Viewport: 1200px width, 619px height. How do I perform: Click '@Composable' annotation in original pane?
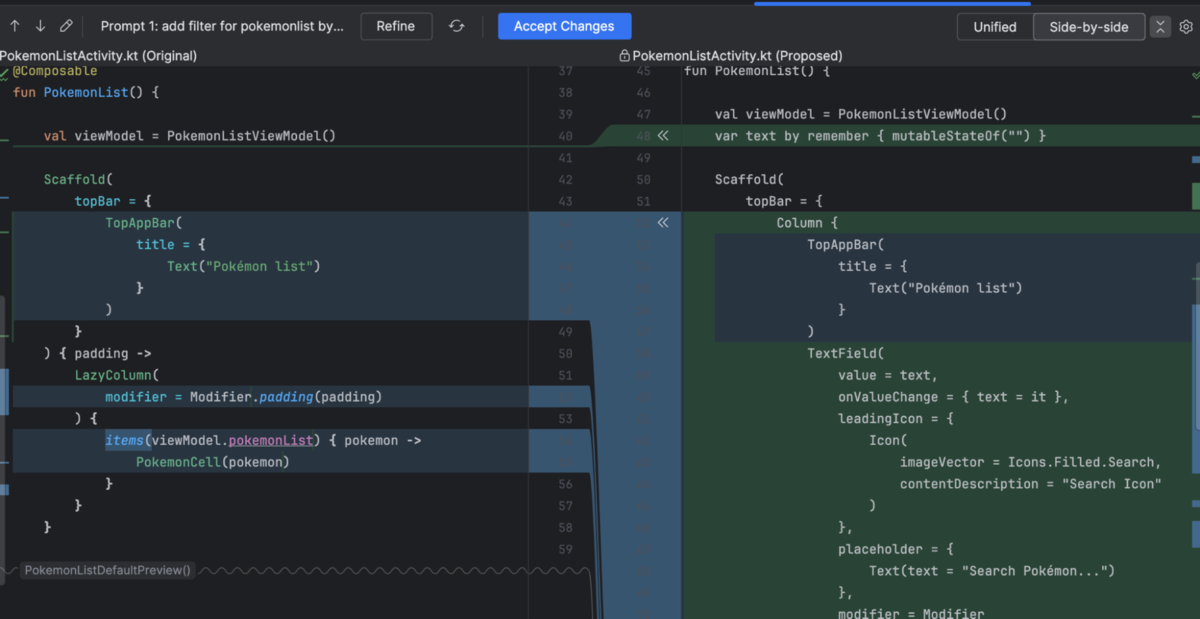point(55,71)
